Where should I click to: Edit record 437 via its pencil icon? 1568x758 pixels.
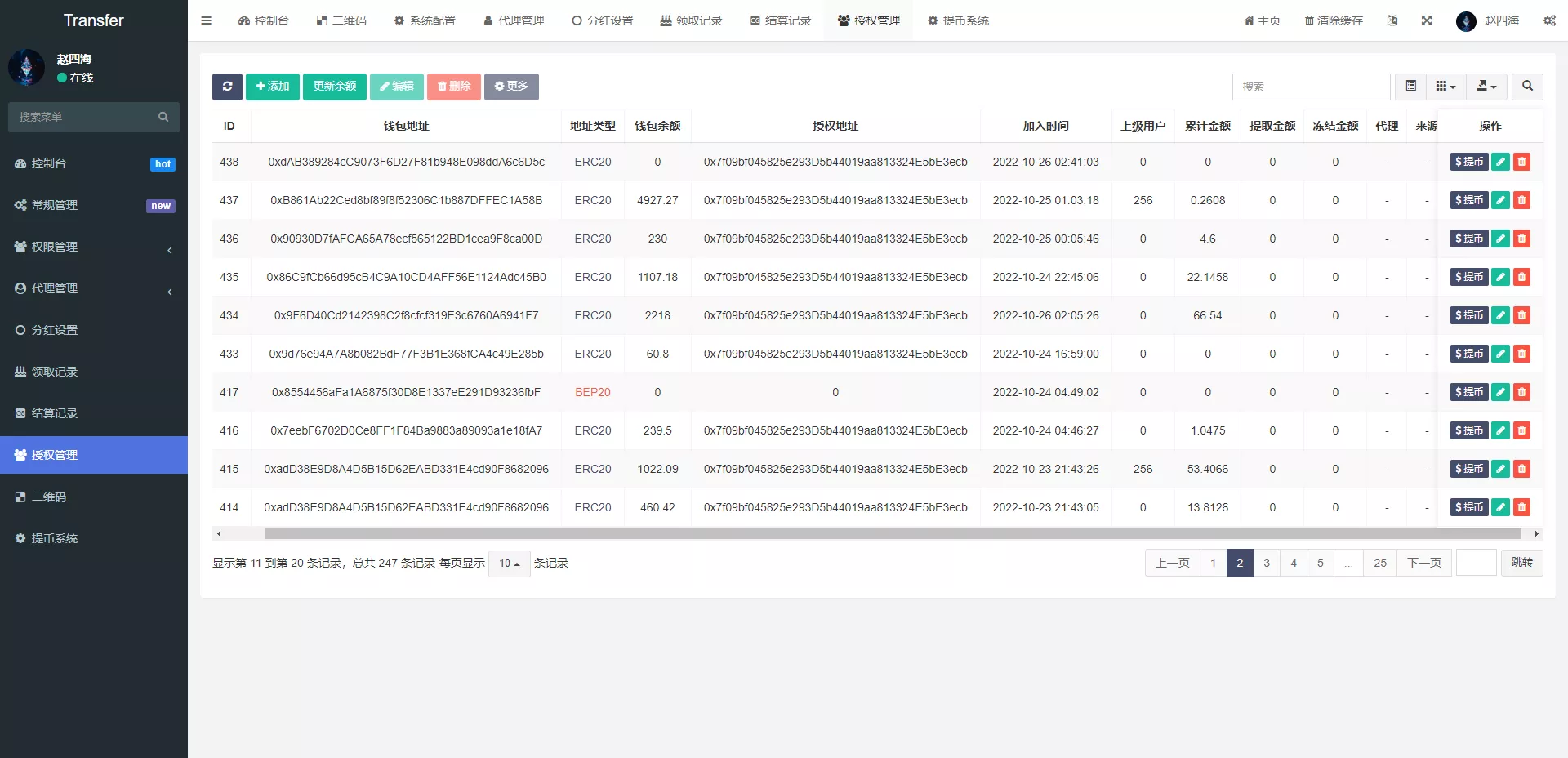pos(1500,200)
